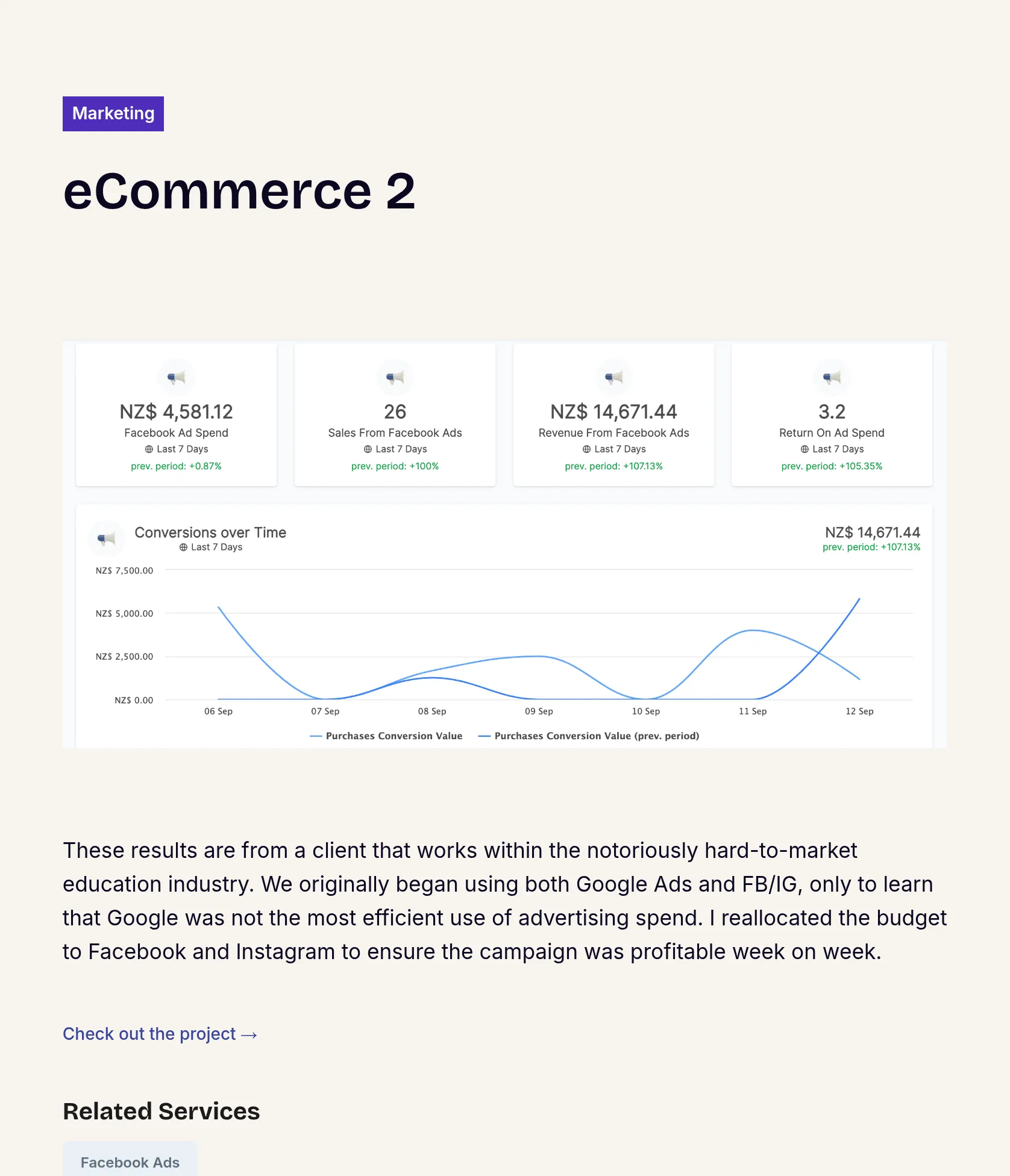
Task: Toggle Purchases Conversion Value (prev. period) legend series
Action: coord(588,736)
